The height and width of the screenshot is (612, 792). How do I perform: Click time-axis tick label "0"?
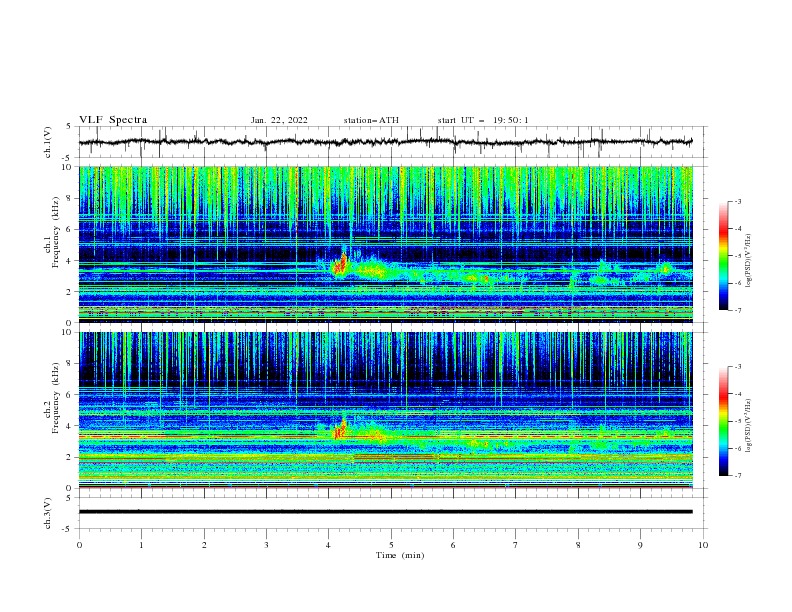79,545
